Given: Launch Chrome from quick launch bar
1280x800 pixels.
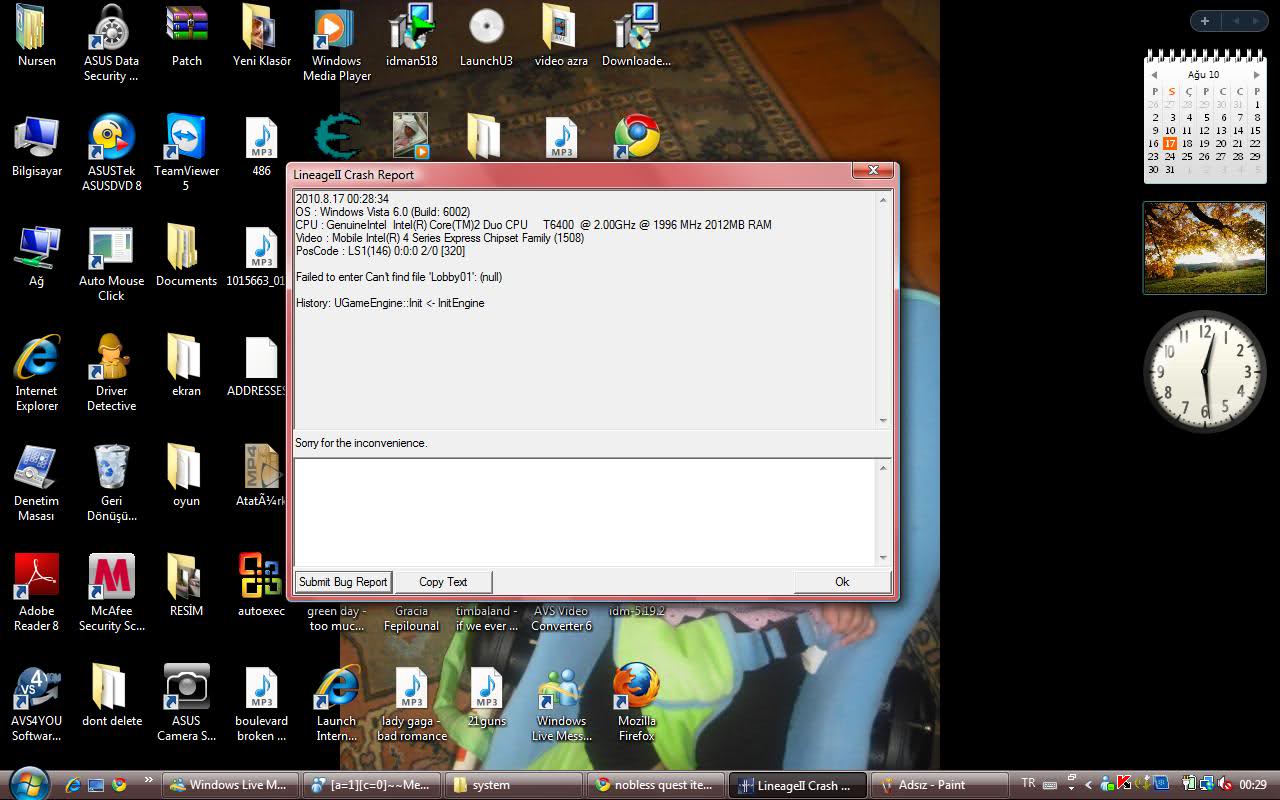Looking at the screenshot, I should click(x=119, y=785).
